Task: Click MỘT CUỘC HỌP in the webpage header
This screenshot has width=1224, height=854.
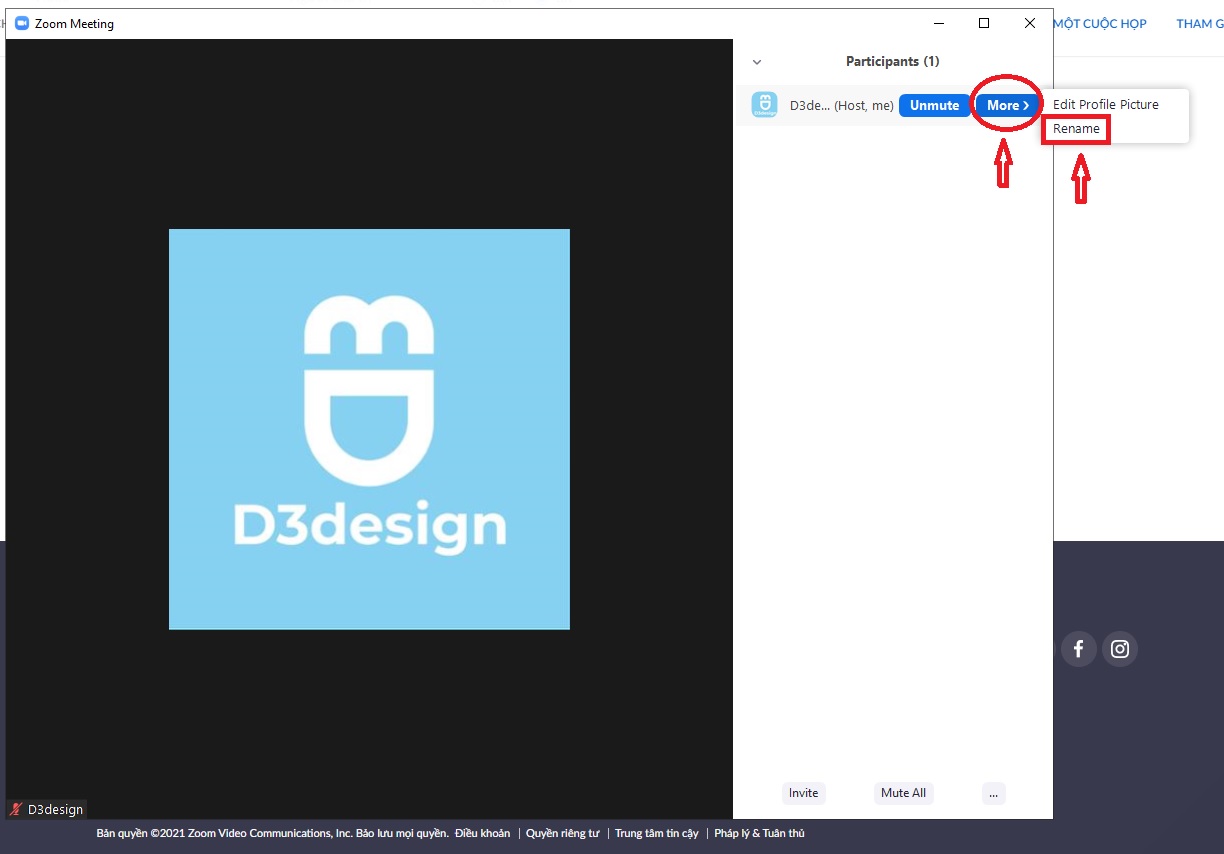Action: [x=1100, y=24]
